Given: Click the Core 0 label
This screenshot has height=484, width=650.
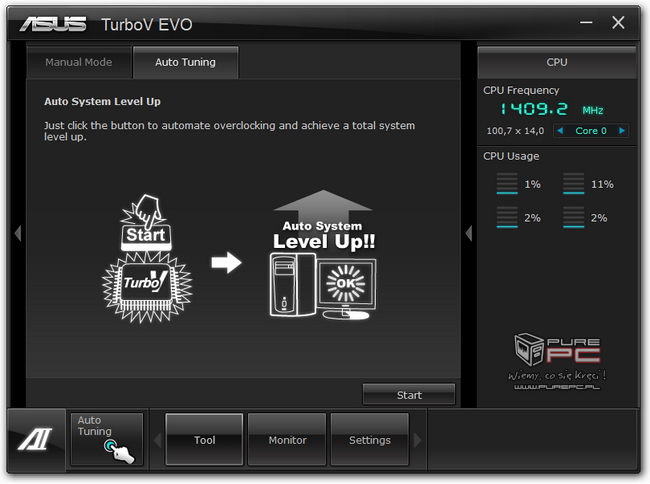Looking at the screenshot, I should 591,131.
